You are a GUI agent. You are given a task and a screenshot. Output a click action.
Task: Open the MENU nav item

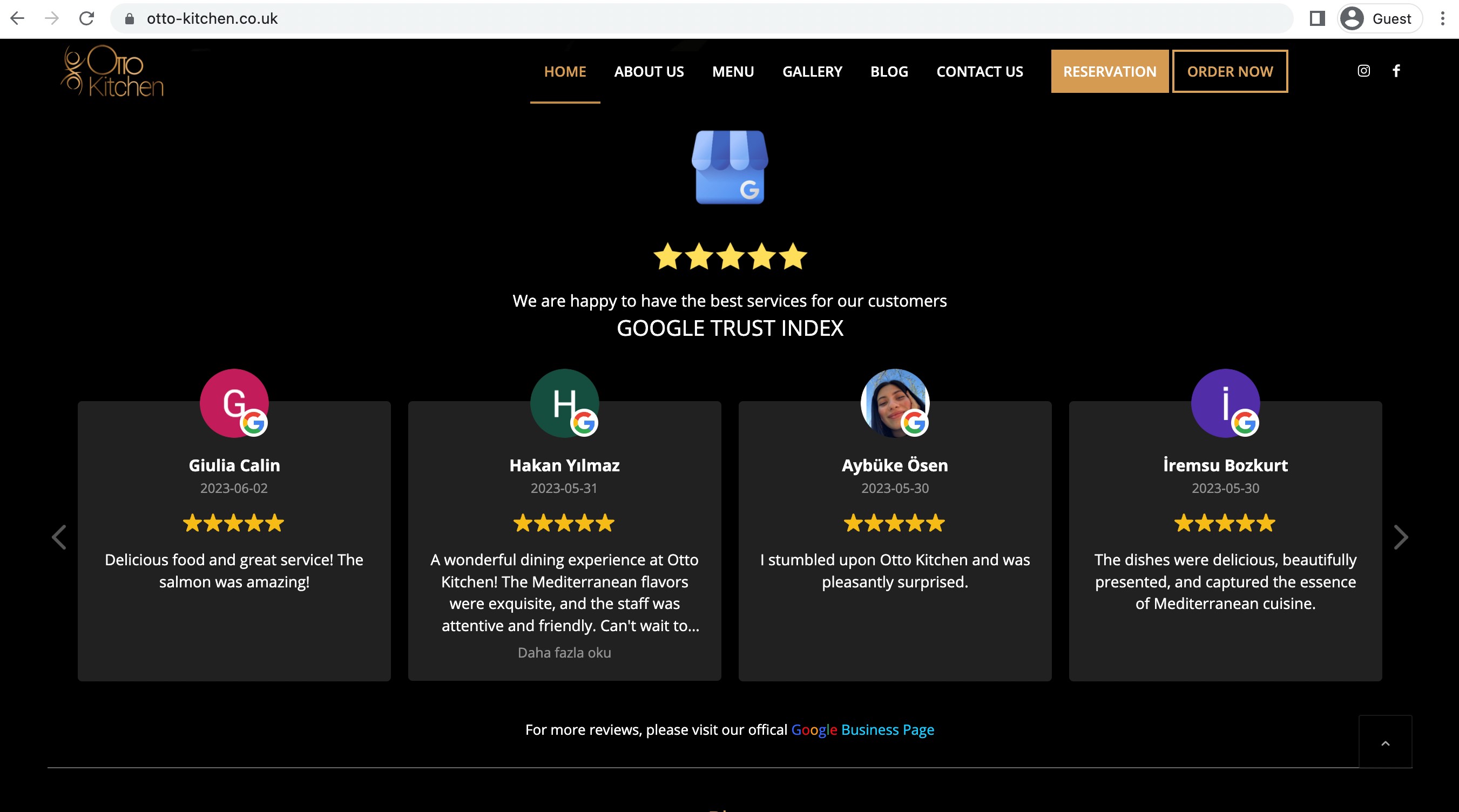coord(733,71)
